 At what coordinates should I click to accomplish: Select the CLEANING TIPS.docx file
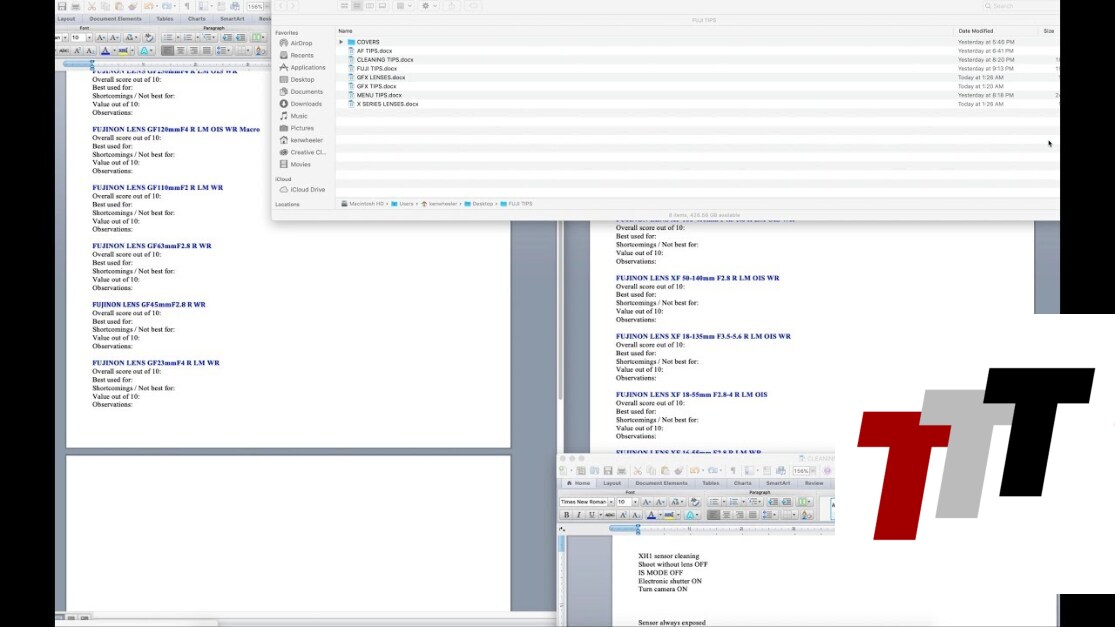pyautogui.click(x=385, y=60)
